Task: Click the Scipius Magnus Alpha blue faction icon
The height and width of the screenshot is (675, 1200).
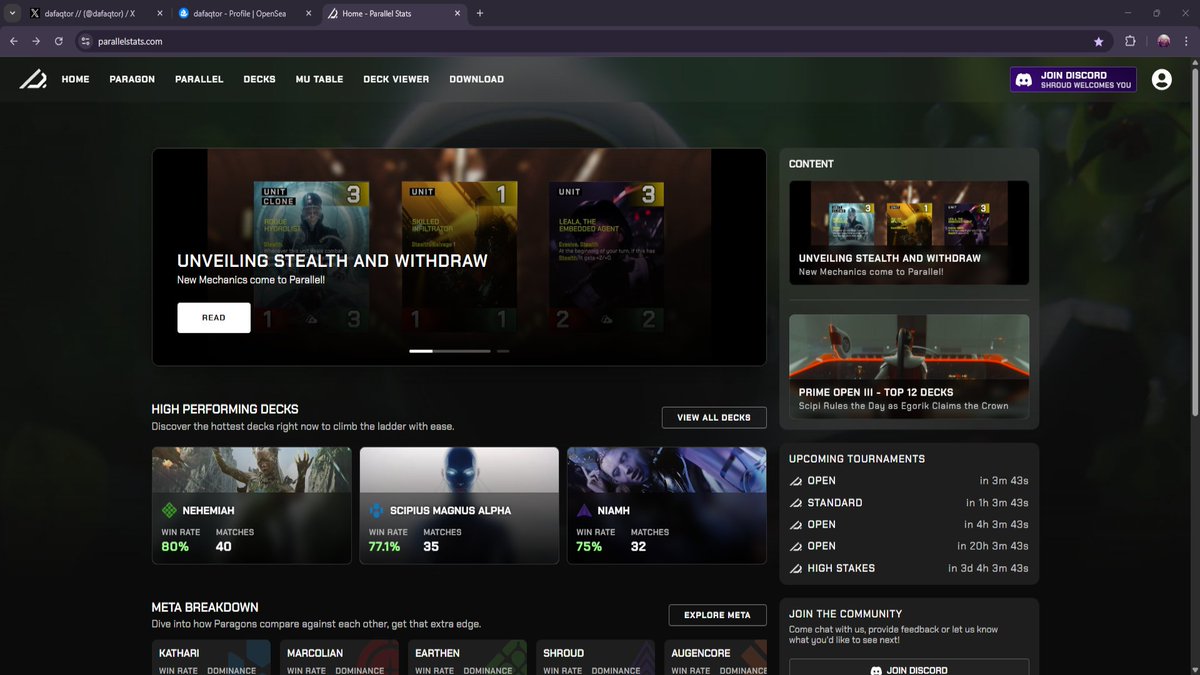Action: (376, 510)
